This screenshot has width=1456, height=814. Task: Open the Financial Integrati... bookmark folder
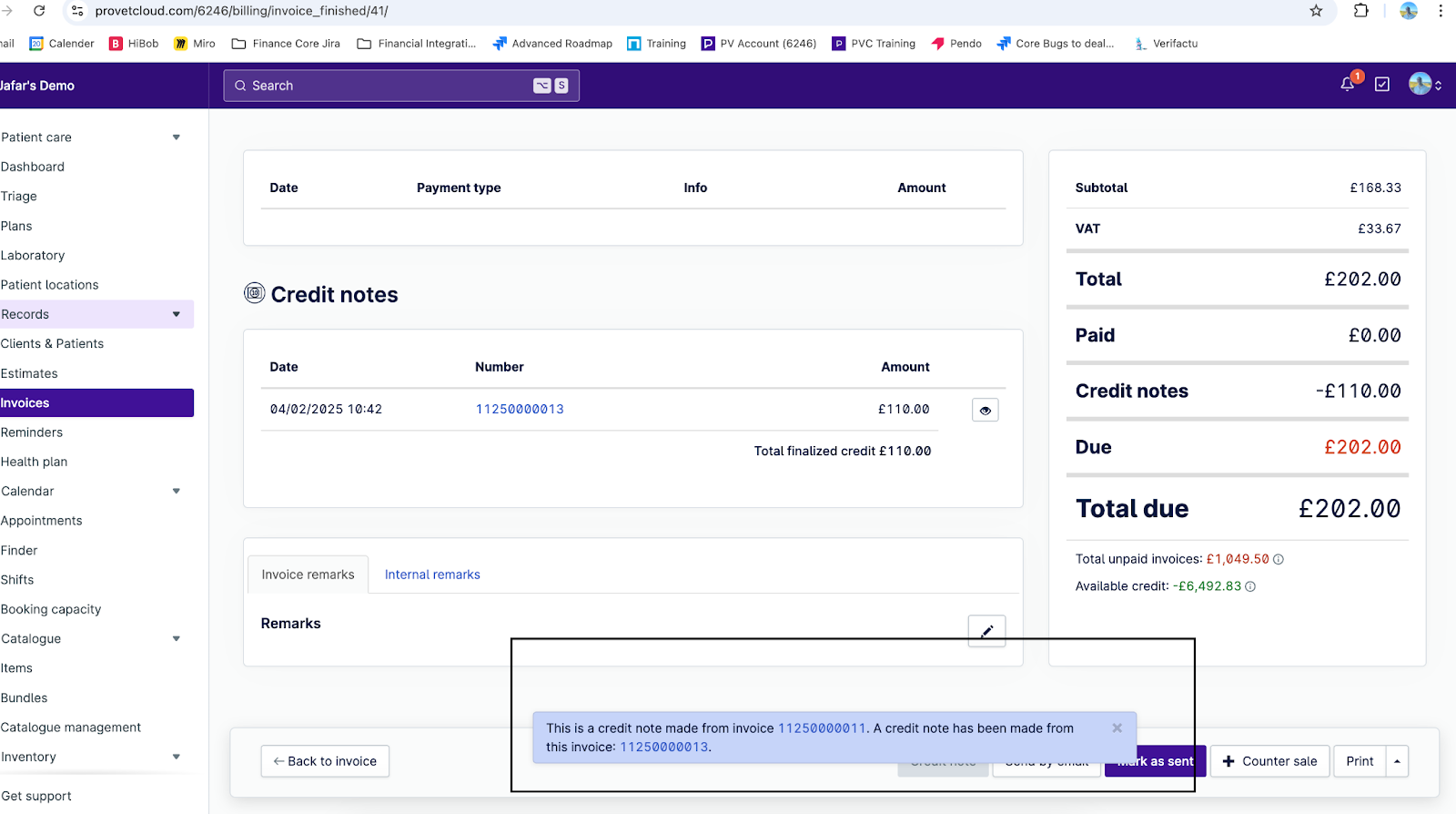[x=417, y=44]
